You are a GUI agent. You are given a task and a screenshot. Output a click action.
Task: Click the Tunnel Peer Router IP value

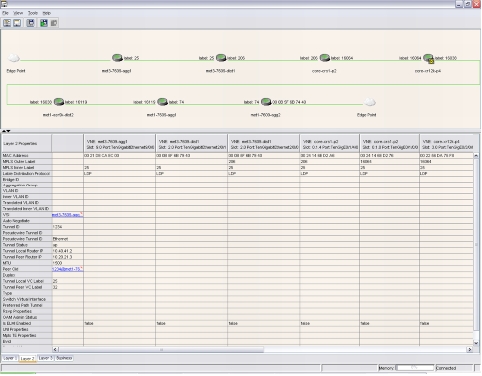tap(62, 257)
